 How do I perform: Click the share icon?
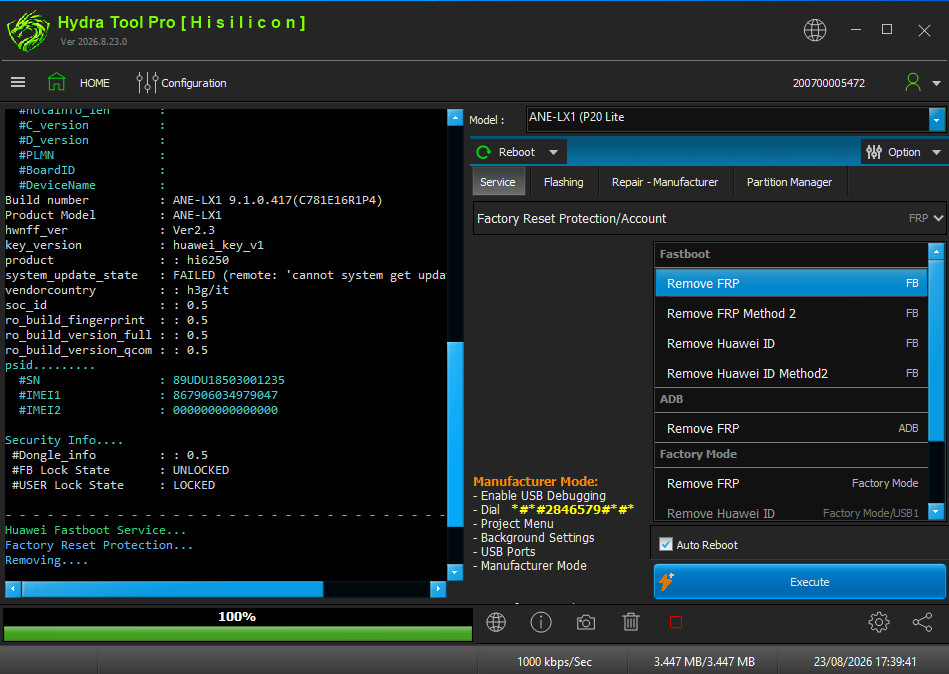point(922,622)
